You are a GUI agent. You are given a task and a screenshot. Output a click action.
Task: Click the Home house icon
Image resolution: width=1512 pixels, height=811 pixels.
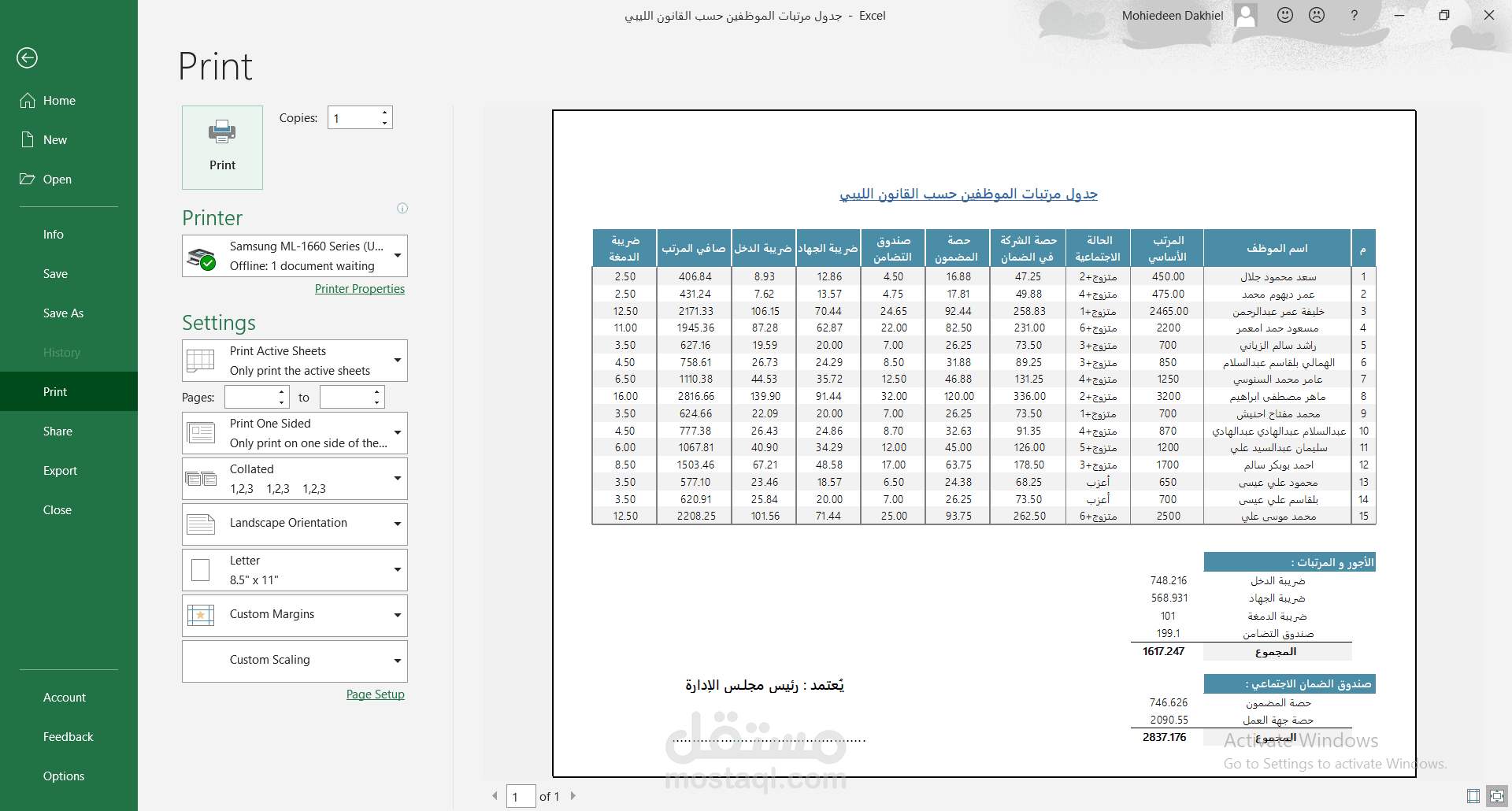28,100
